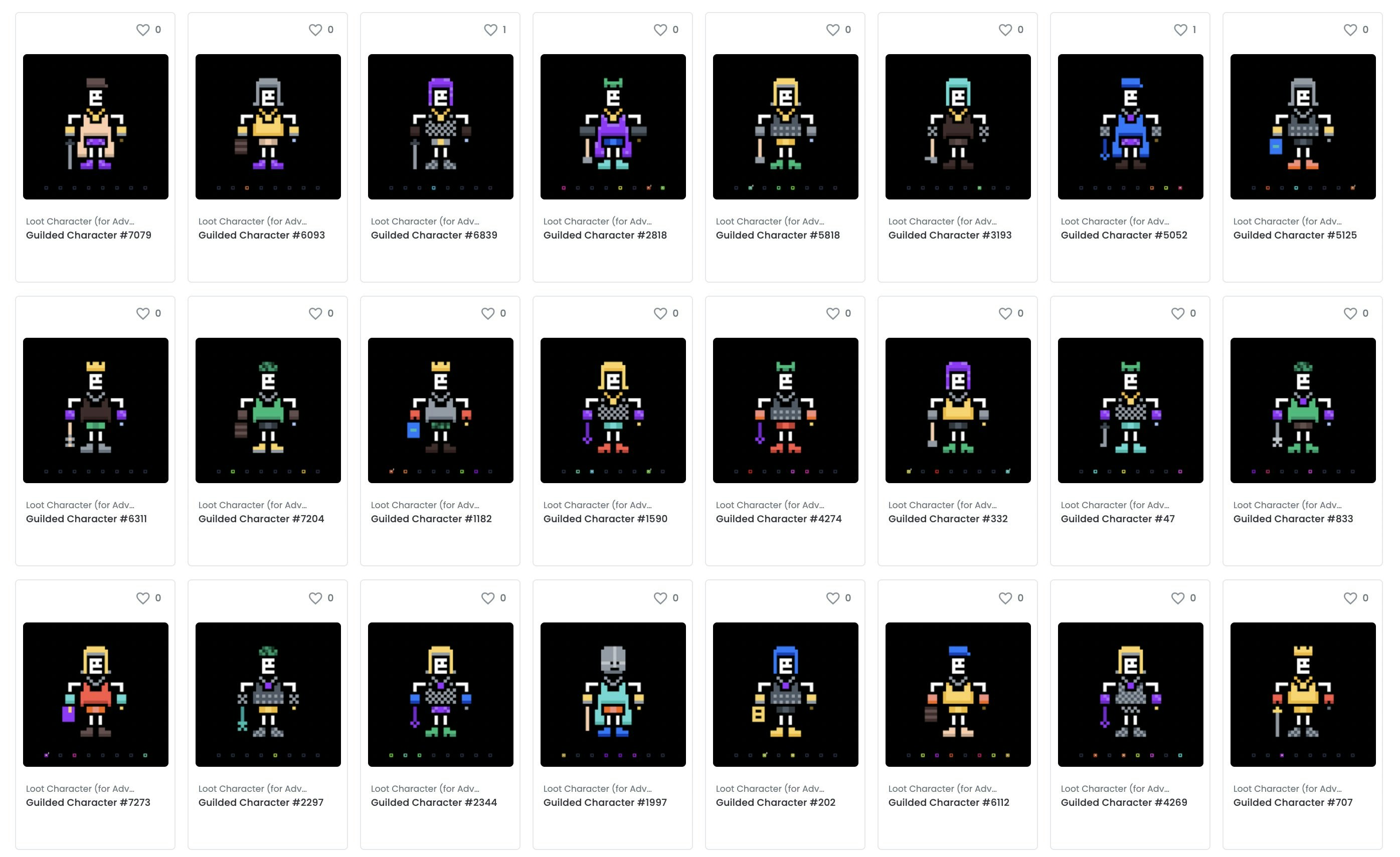Like Guilded Character #6839 using its heart icon
Screen dimensions: 1400x857
click(490, 29)
